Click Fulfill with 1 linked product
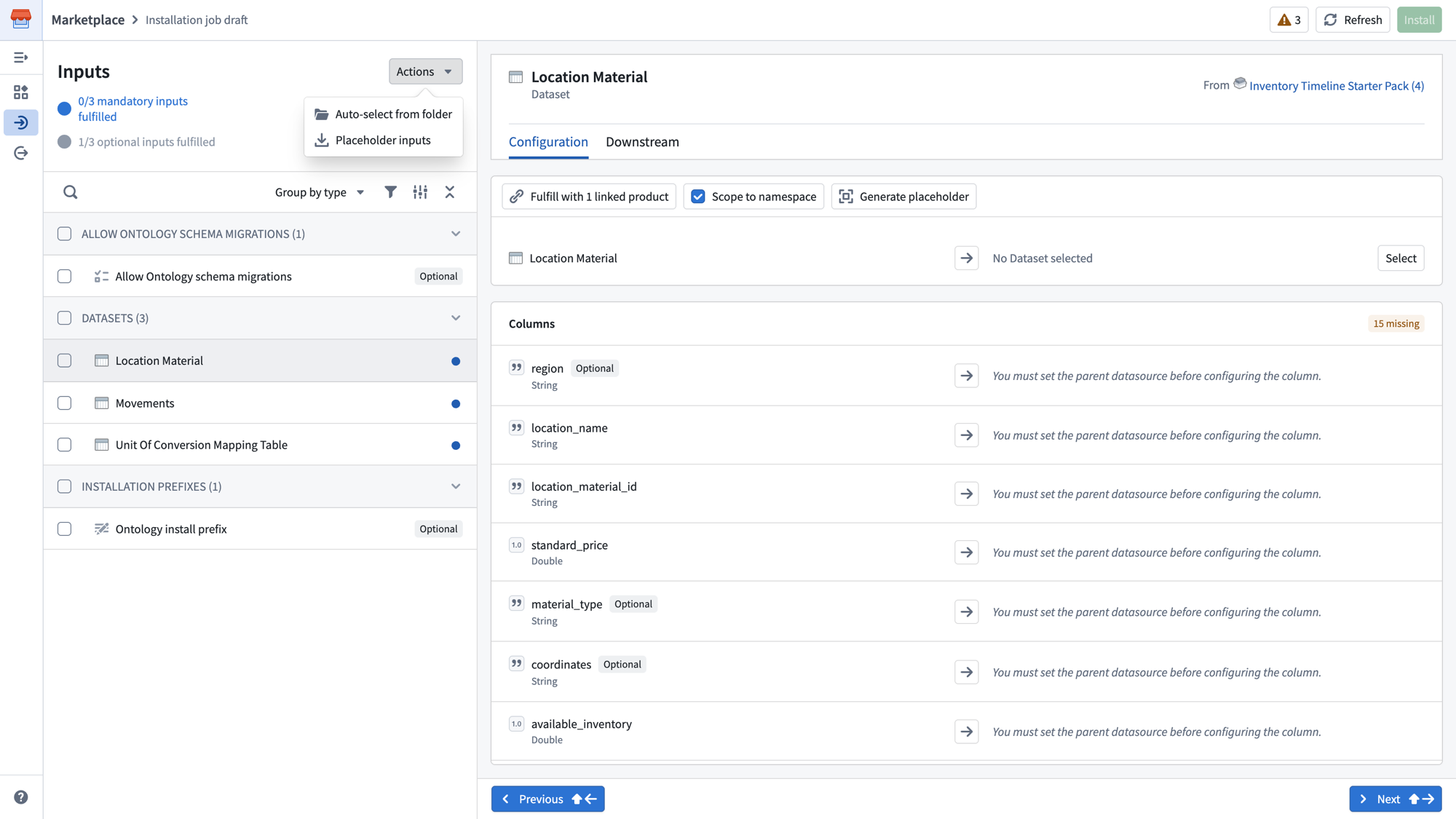This screenshot has height=819, width=1456. [589, 197]
